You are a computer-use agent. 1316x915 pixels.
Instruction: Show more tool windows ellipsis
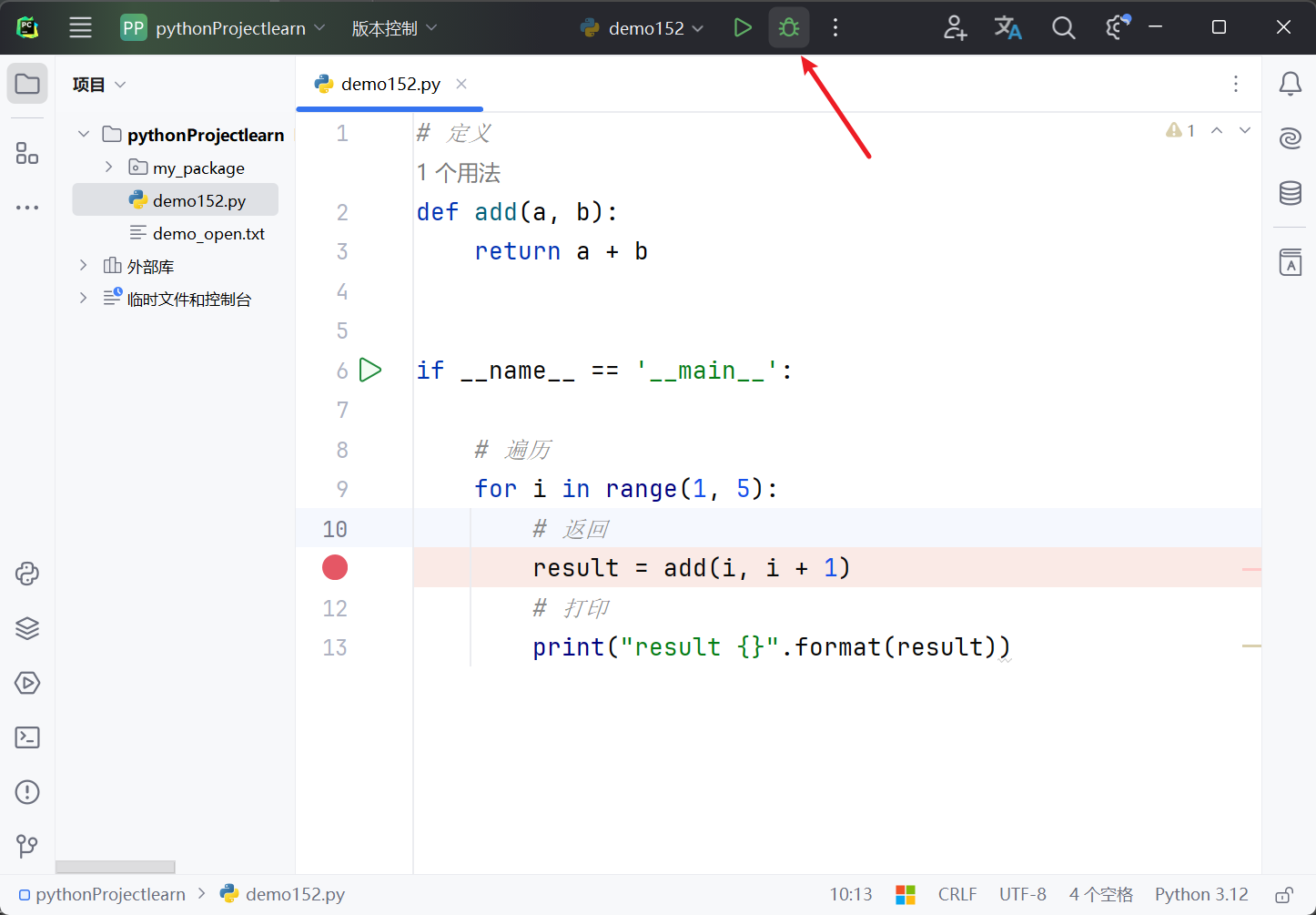[27, 208]
